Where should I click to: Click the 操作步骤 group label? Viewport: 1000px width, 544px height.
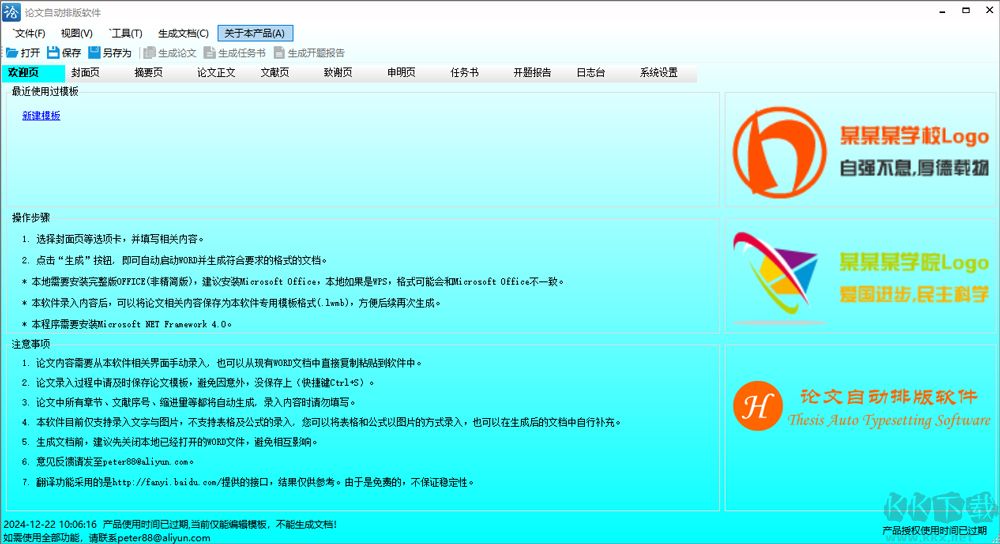click(x=31, y=217)
